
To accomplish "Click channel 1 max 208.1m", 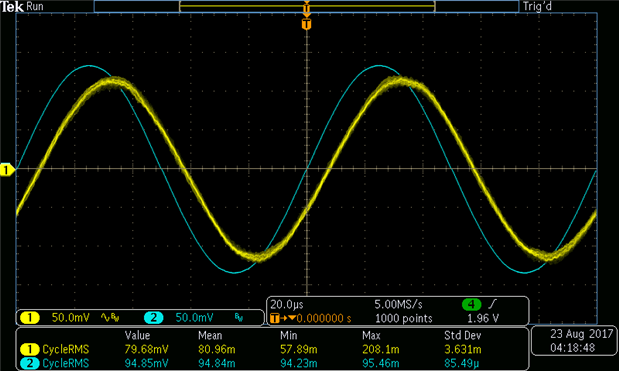I will tap(381, 350).
